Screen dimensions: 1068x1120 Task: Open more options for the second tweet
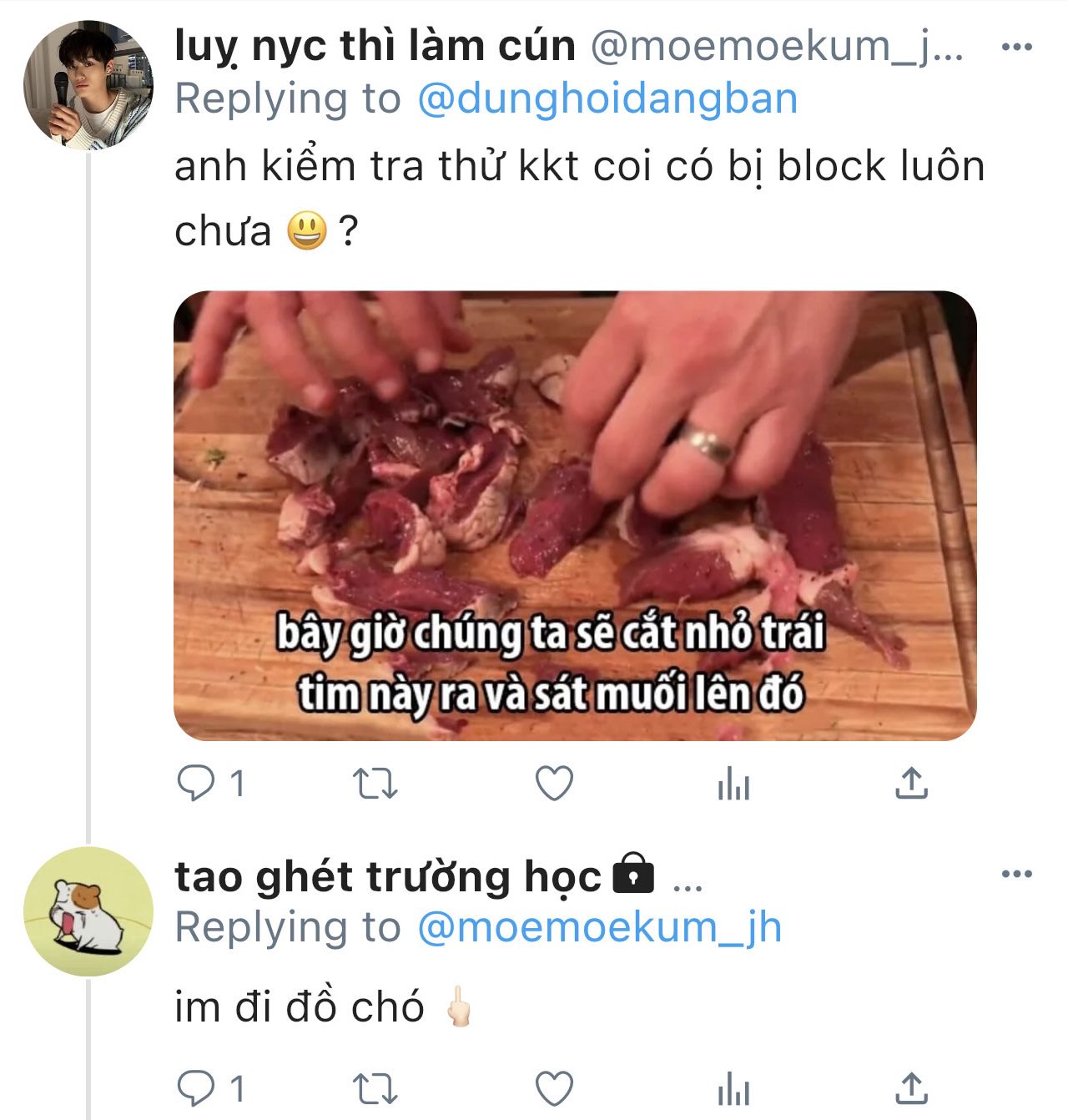1017,875
